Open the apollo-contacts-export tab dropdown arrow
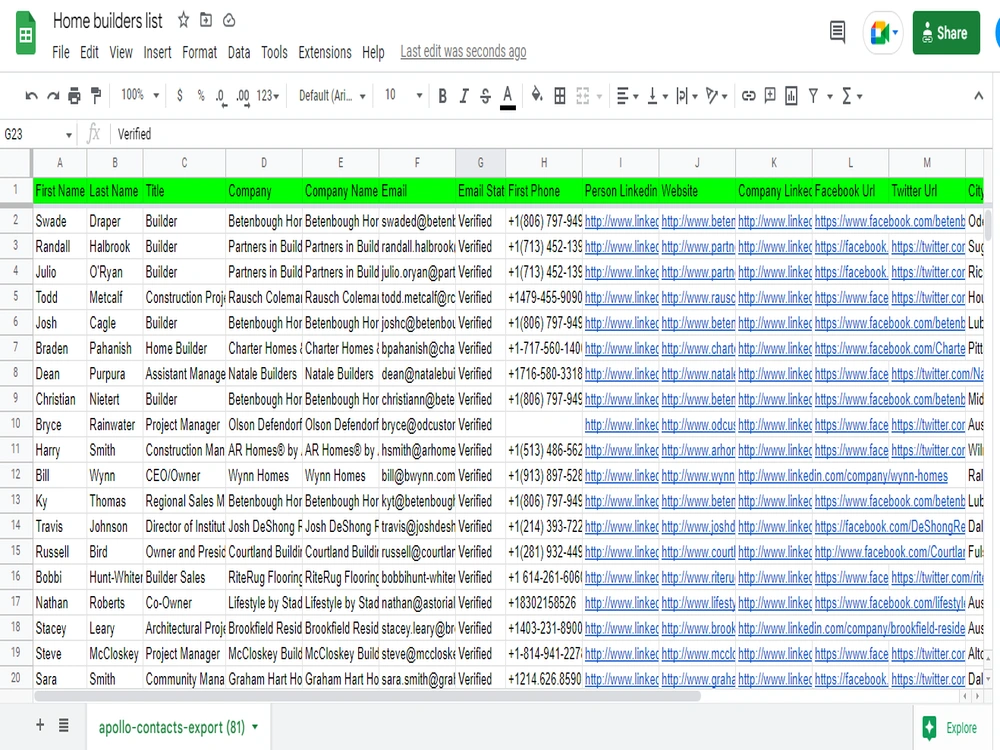 pos(255,727)
